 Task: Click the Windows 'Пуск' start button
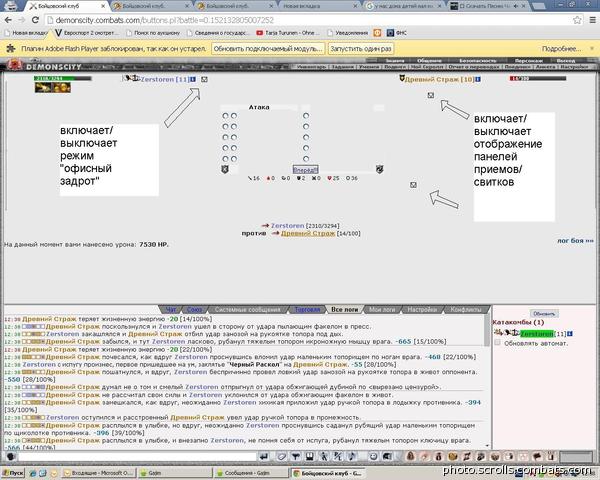coord(13,470)
